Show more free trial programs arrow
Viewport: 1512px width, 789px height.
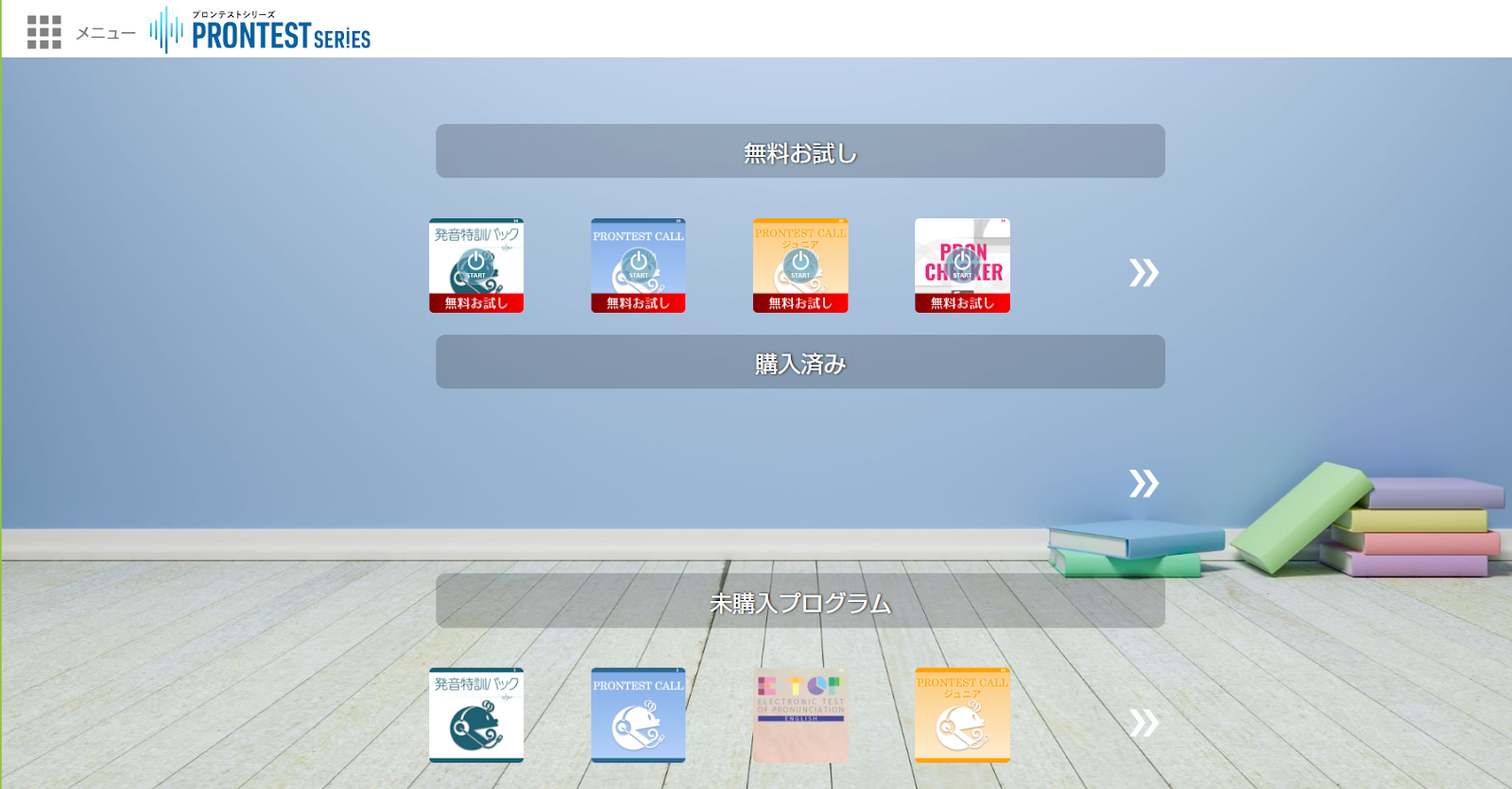(x=1143, y=273)
